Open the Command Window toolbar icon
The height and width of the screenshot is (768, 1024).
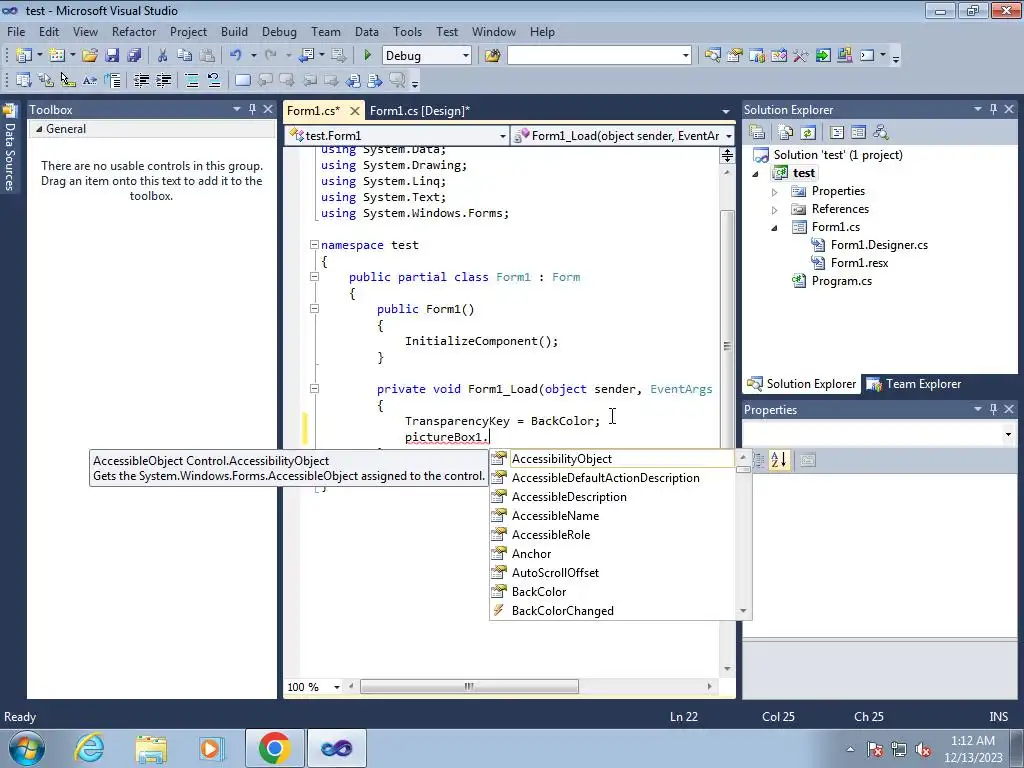(x=867, y=56)
